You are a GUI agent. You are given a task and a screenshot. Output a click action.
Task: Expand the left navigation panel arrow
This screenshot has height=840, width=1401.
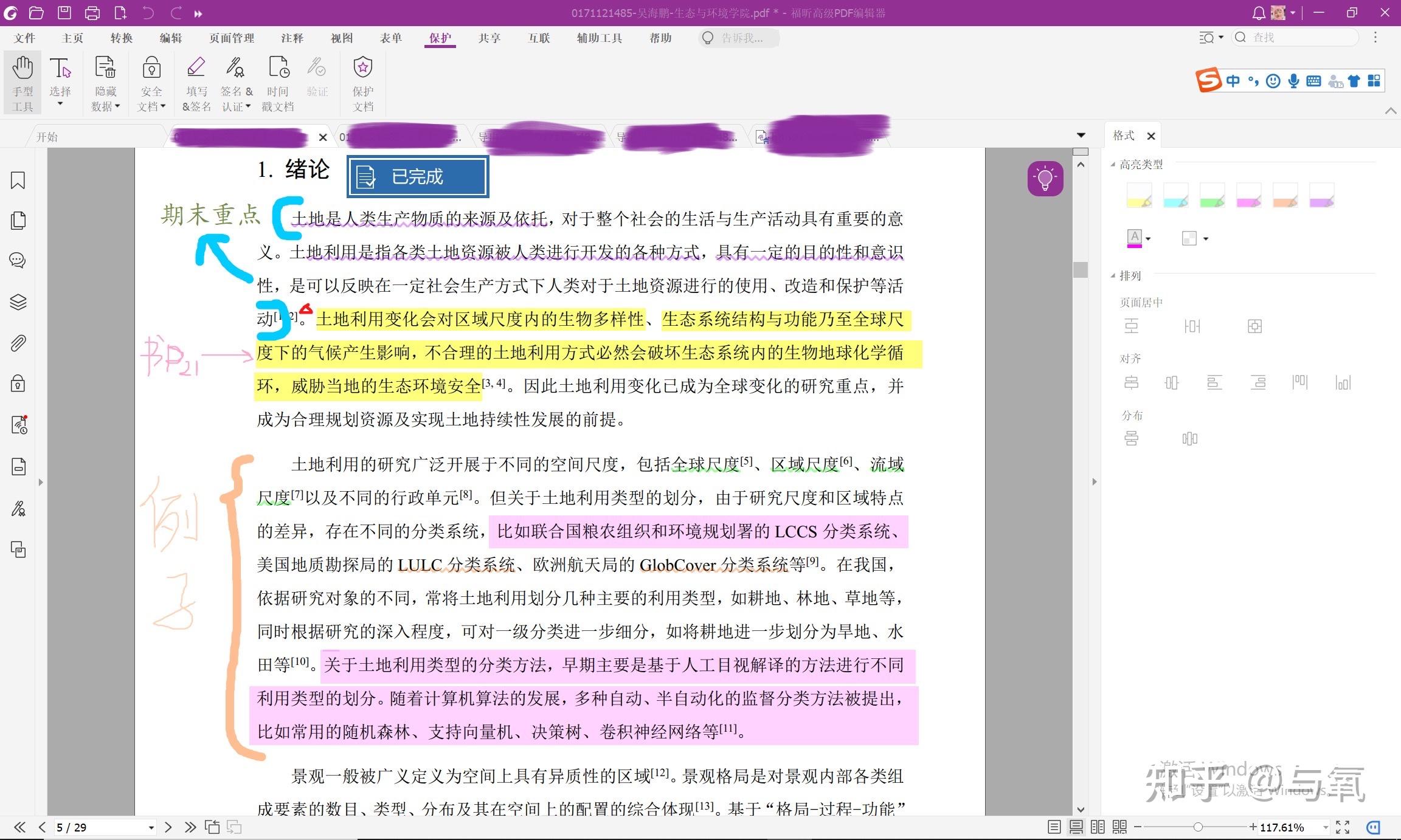pyautogui.click(x=41, y=483)
